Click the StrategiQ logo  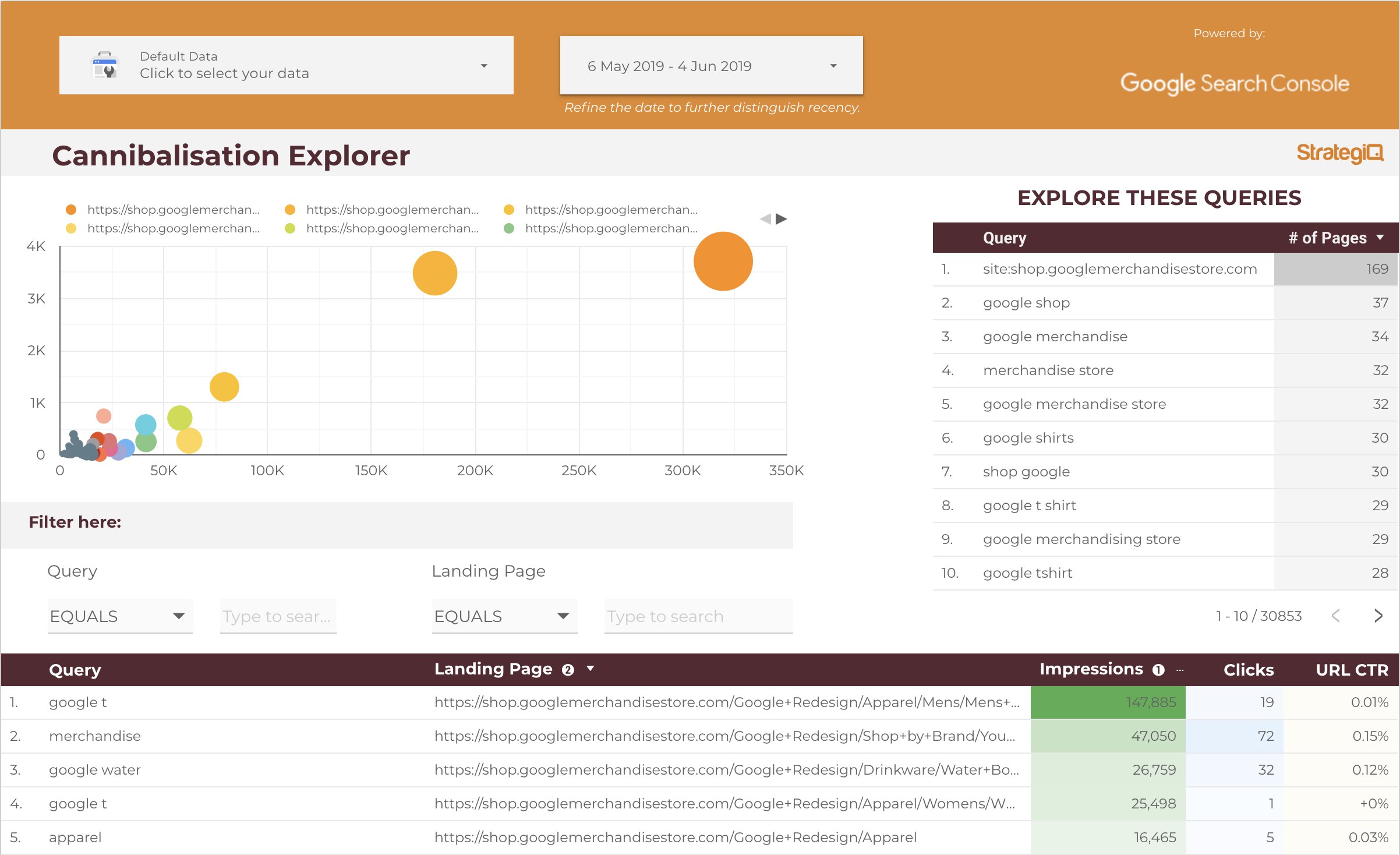[x=1340, y=153]
